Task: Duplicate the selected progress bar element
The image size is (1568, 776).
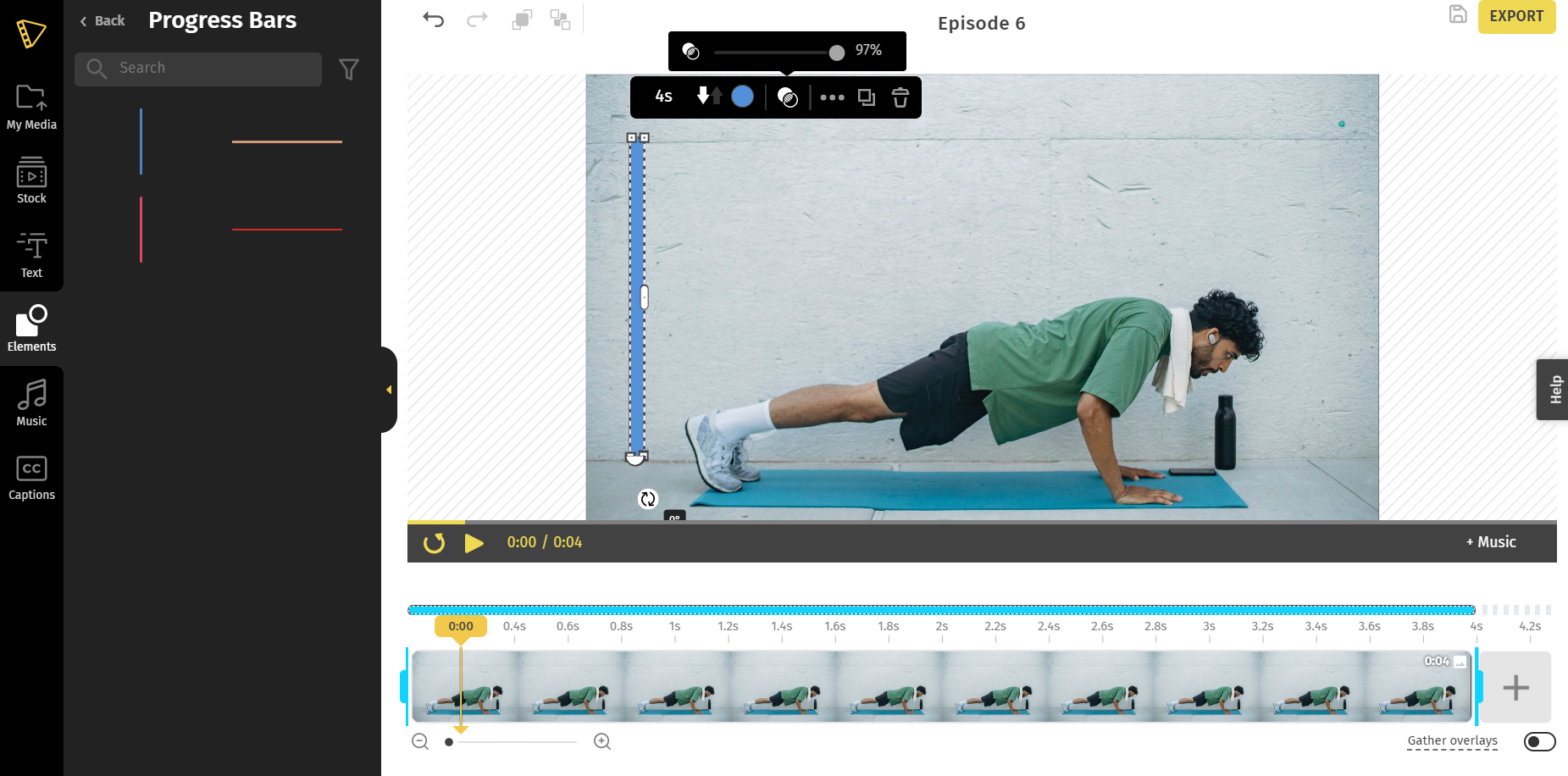Action: coord(867,97)
